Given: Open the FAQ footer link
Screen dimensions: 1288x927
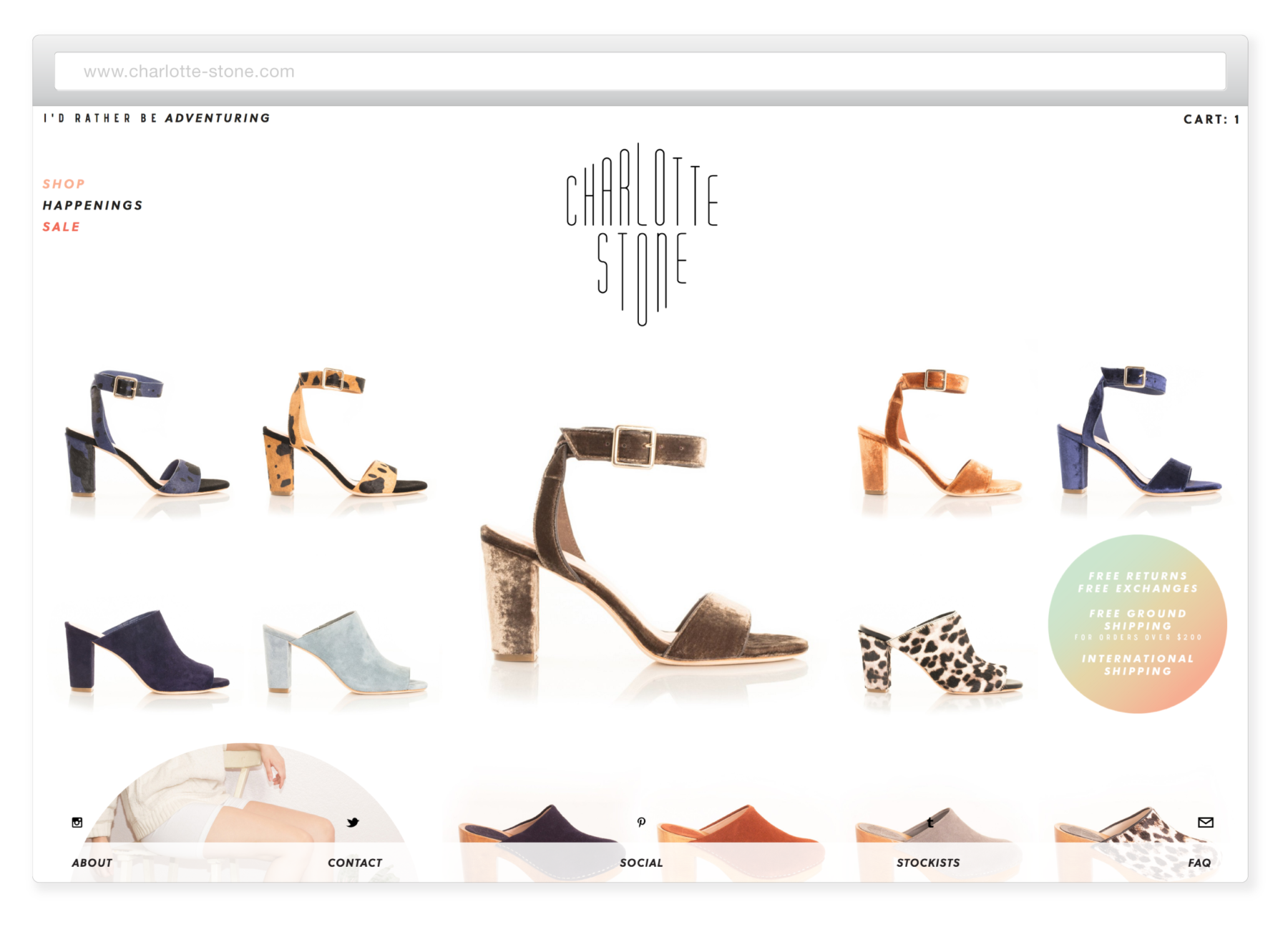Looking at the screenshot, I should point(1199,863).
